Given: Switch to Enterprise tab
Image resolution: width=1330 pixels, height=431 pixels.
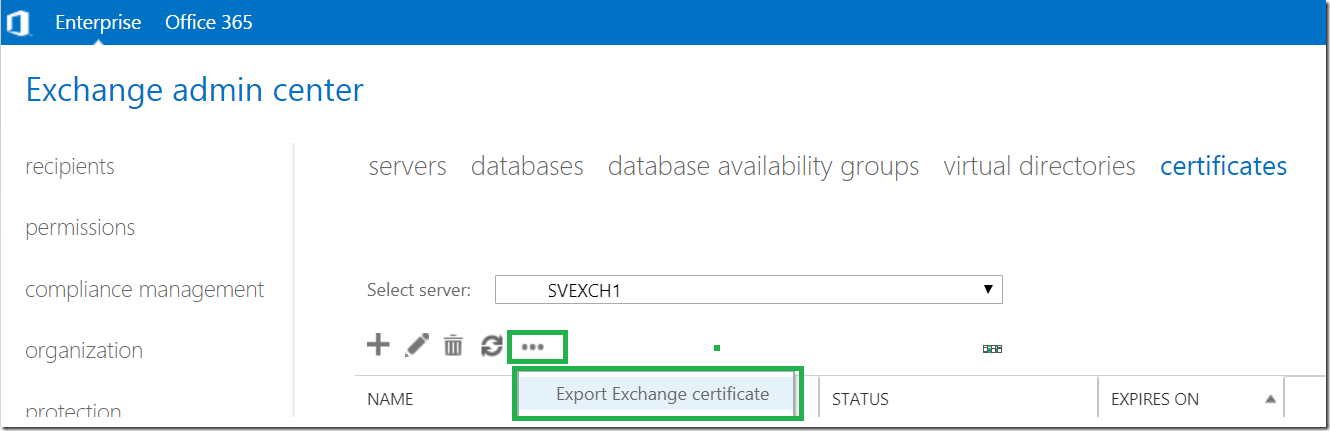Looking at the screenshot, I should pos(98,22).
